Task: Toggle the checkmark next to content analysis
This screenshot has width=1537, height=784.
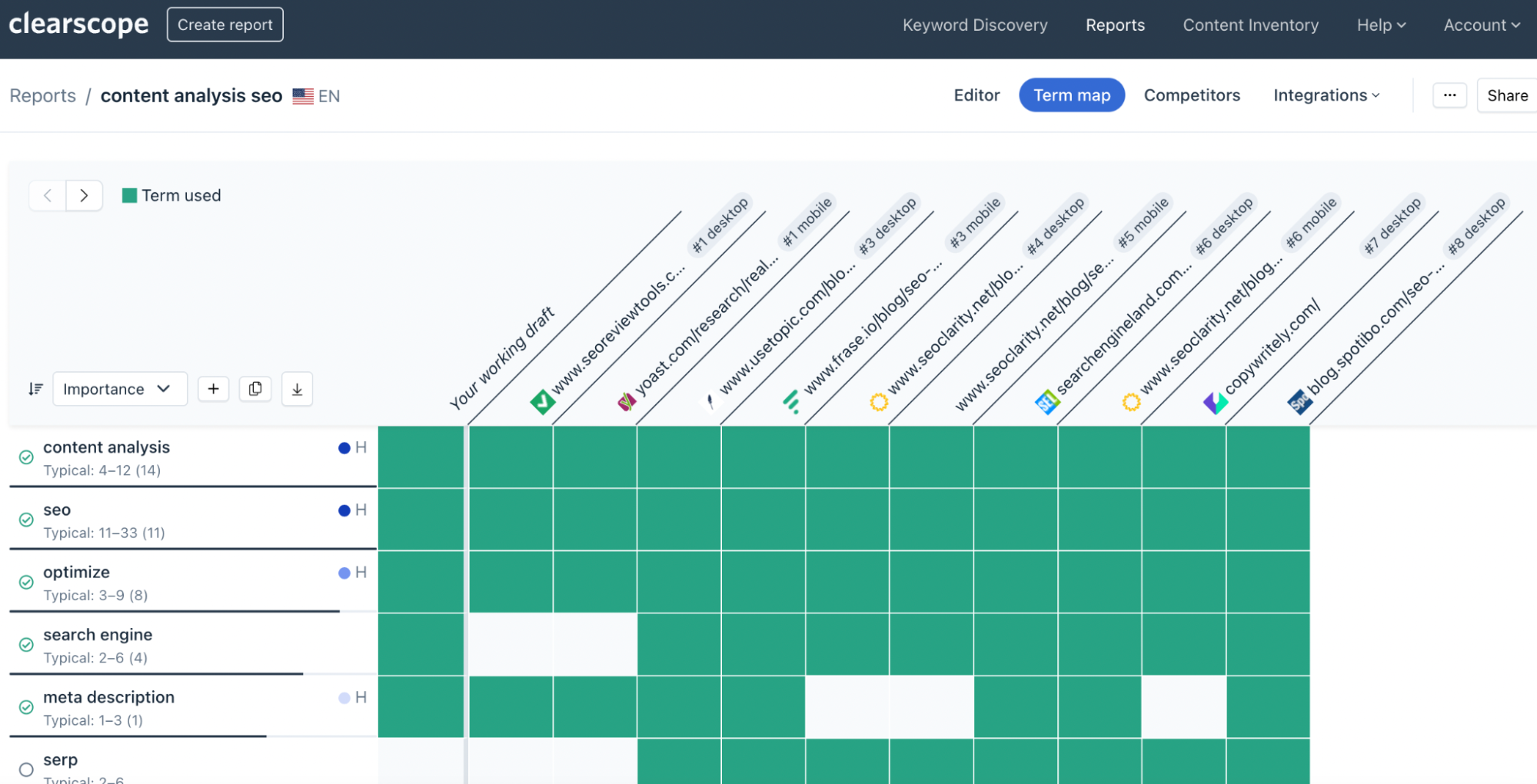Action: point(26,457)
